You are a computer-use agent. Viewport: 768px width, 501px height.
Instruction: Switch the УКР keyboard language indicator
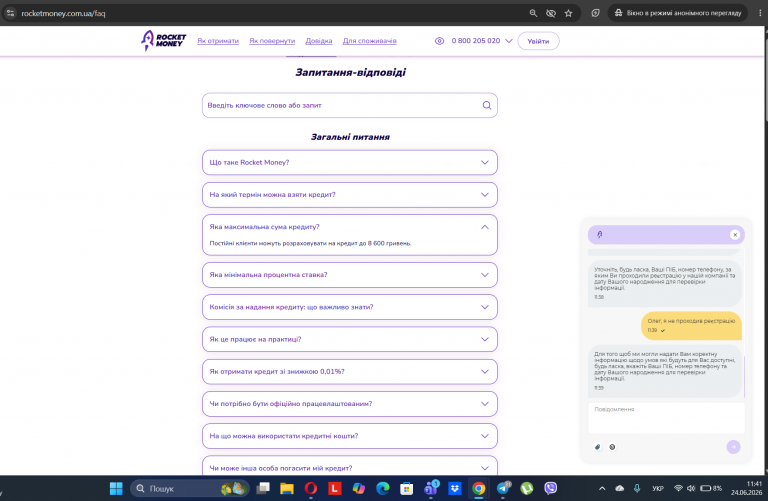(658, 488)
